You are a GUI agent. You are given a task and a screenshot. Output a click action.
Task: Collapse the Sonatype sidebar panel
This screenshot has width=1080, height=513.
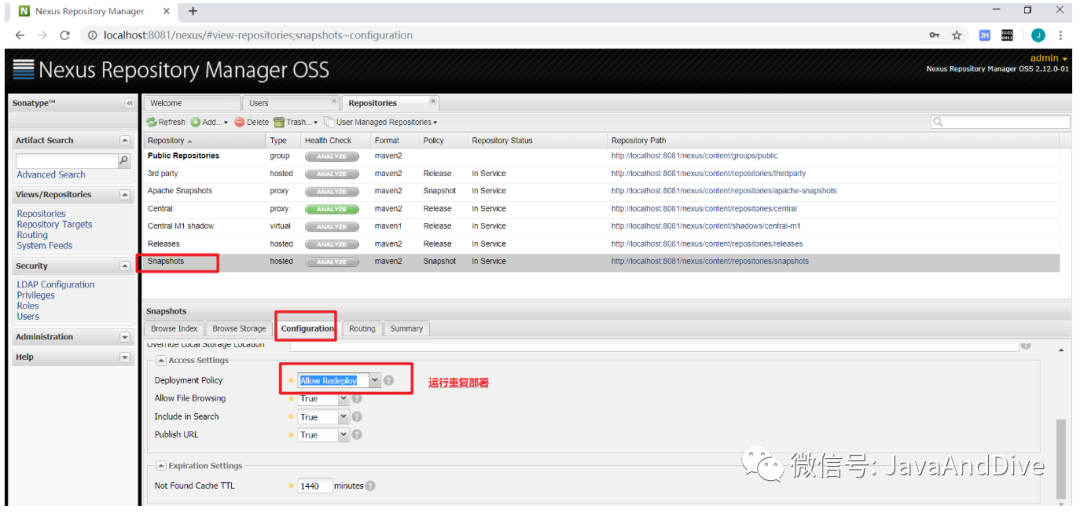click(x=129, y=103)
